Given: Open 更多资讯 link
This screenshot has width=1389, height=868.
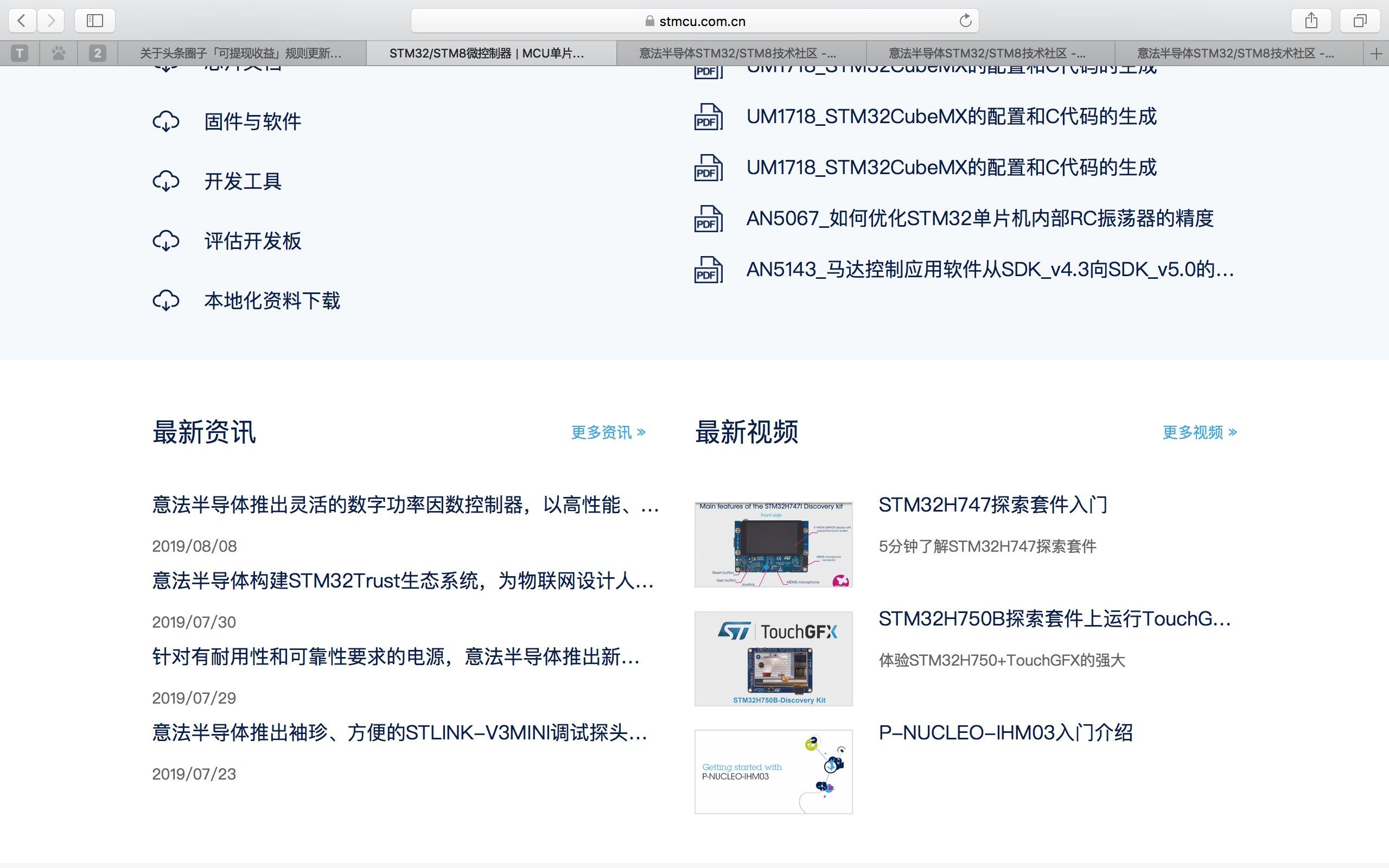Looking at the screenshot, I should (608, 432).
